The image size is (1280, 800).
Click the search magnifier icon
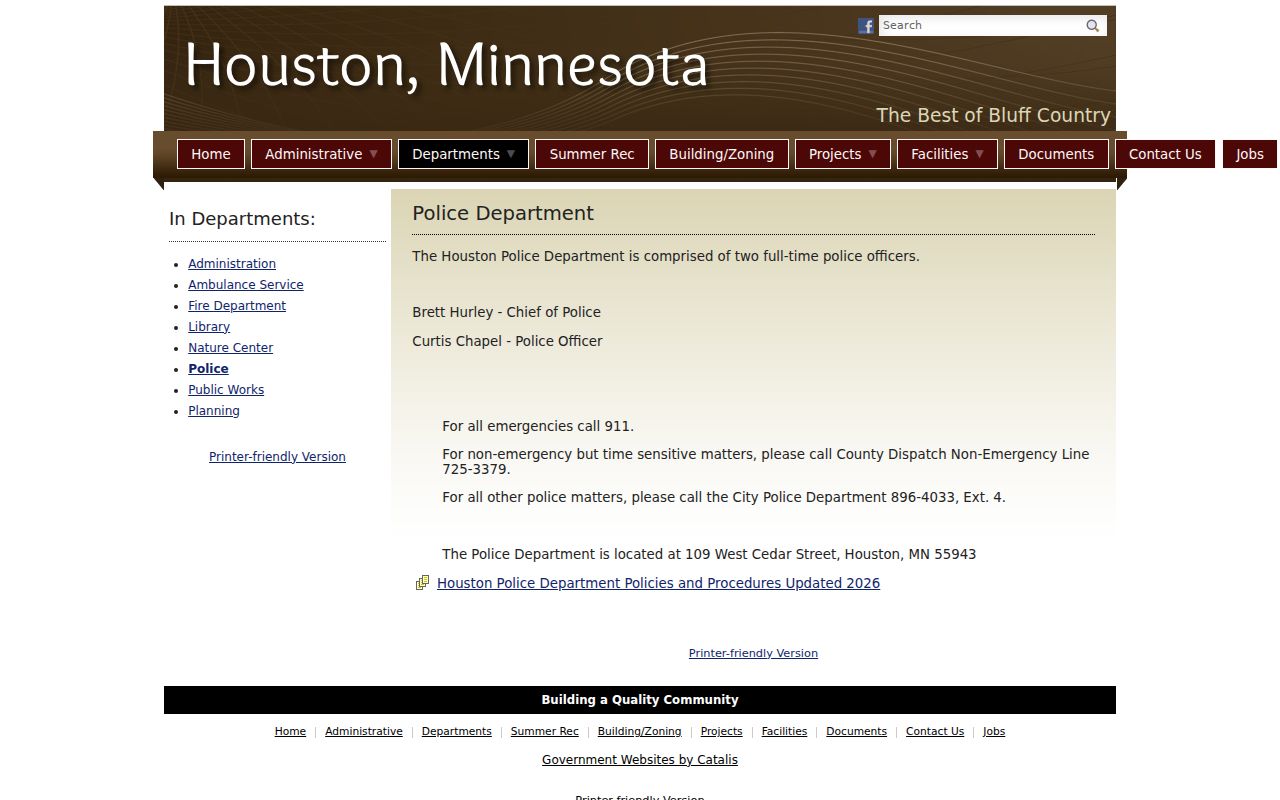pos(1093,26)
